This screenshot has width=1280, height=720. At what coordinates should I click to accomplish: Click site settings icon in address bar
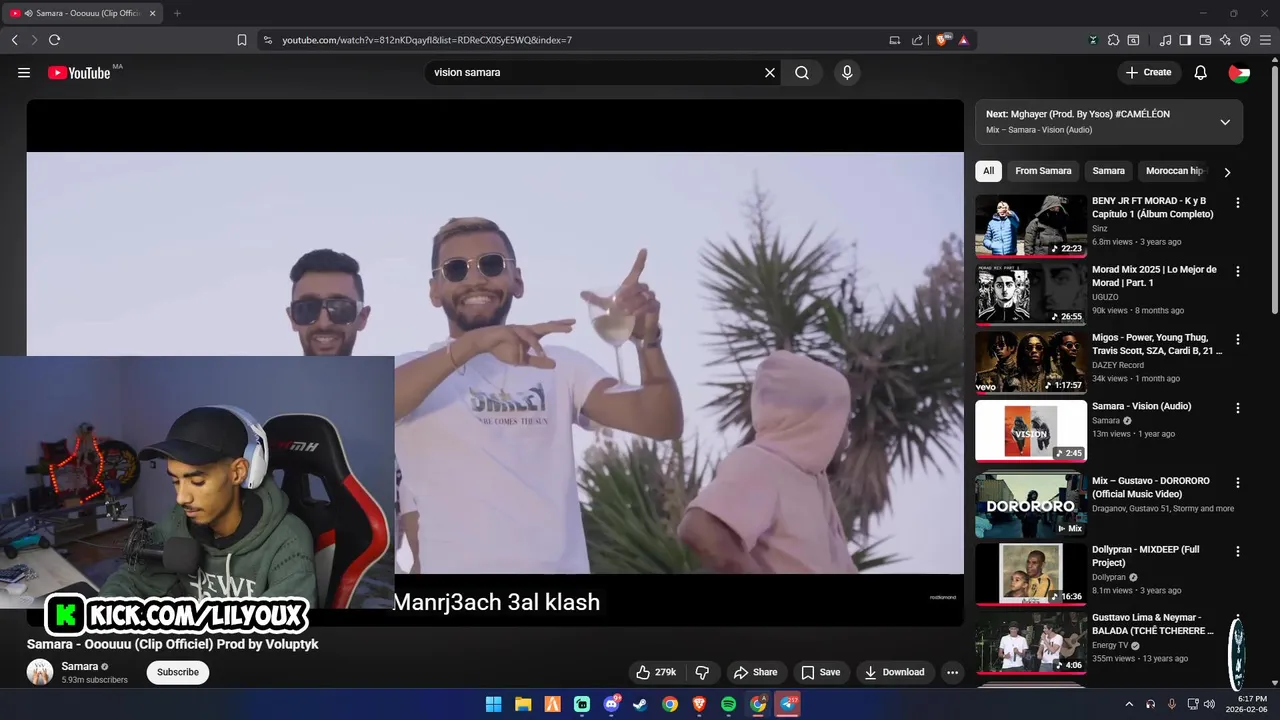coord(267,40)
